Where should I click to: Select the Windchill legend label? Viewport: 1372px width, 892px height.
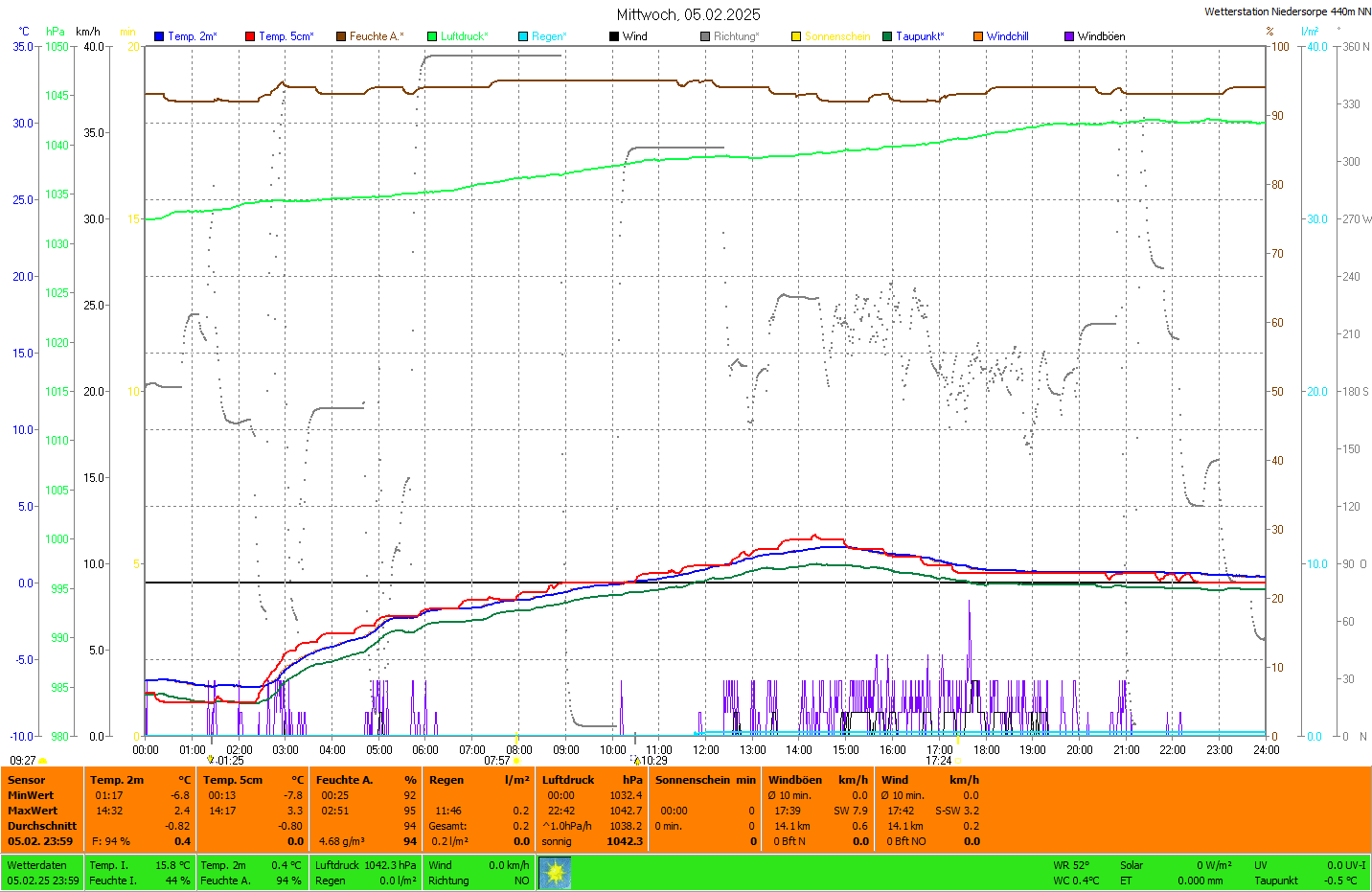click(x=1007, y=36)
